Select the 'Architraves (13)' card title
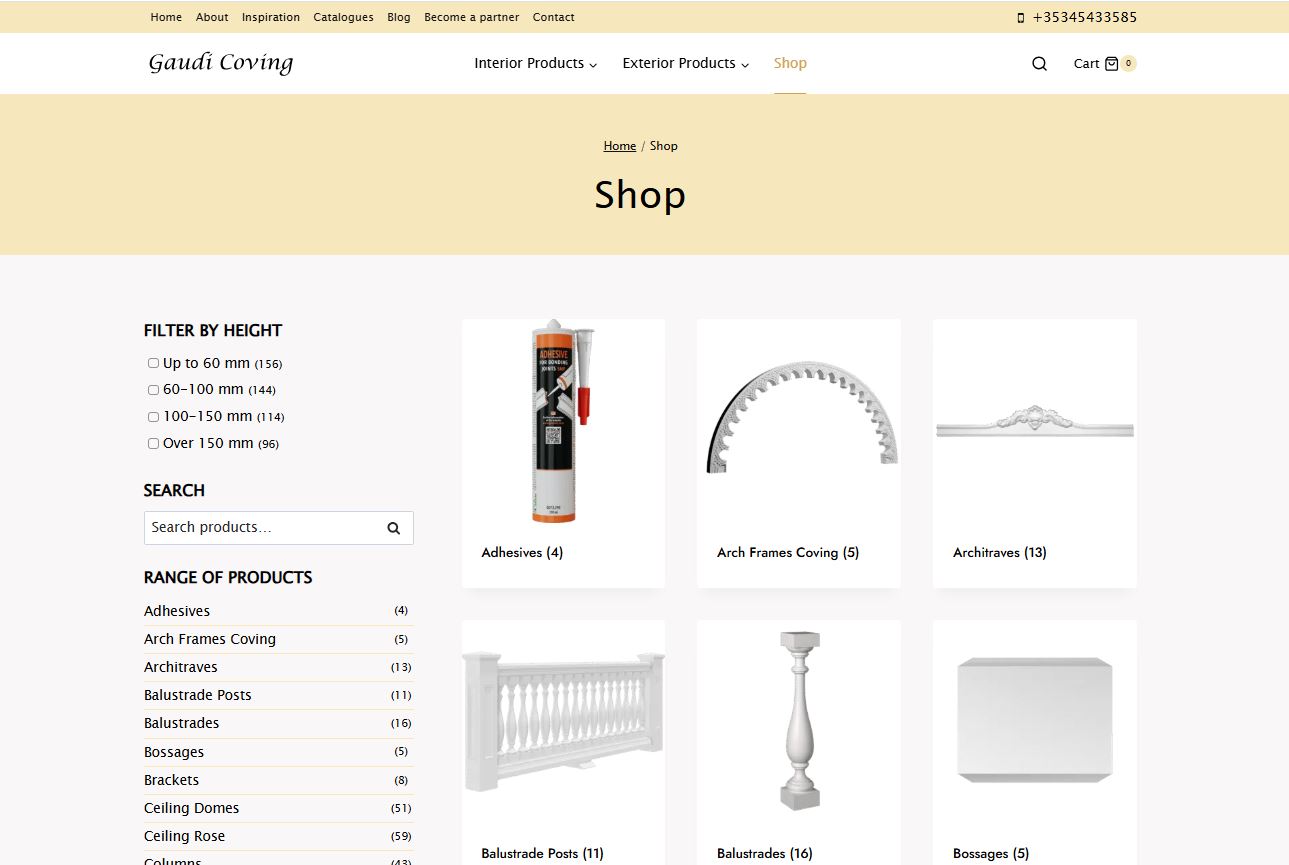The height and width of the screenshot is (865, 1289). tap(1000, 553)
